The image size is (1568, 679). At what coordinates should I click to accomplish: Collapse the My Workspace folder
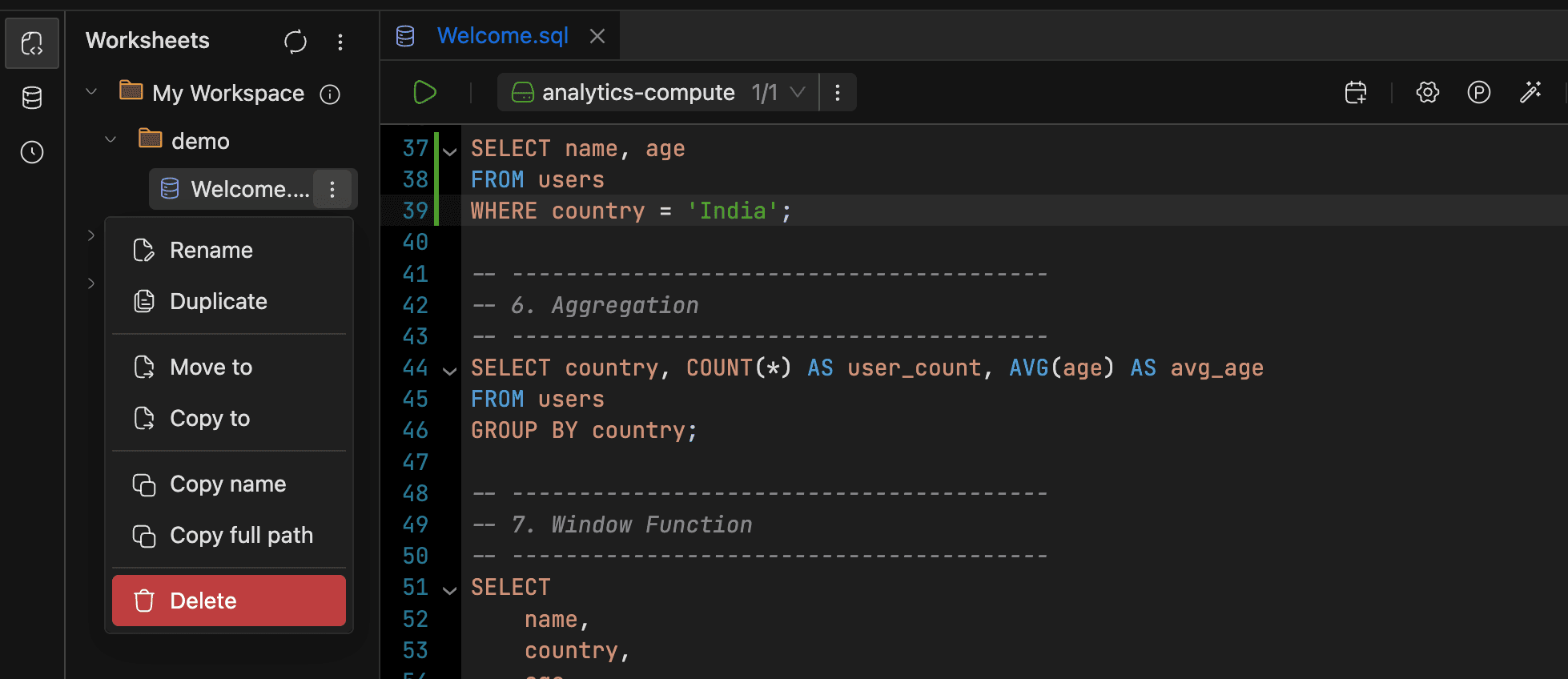[91, 92]
